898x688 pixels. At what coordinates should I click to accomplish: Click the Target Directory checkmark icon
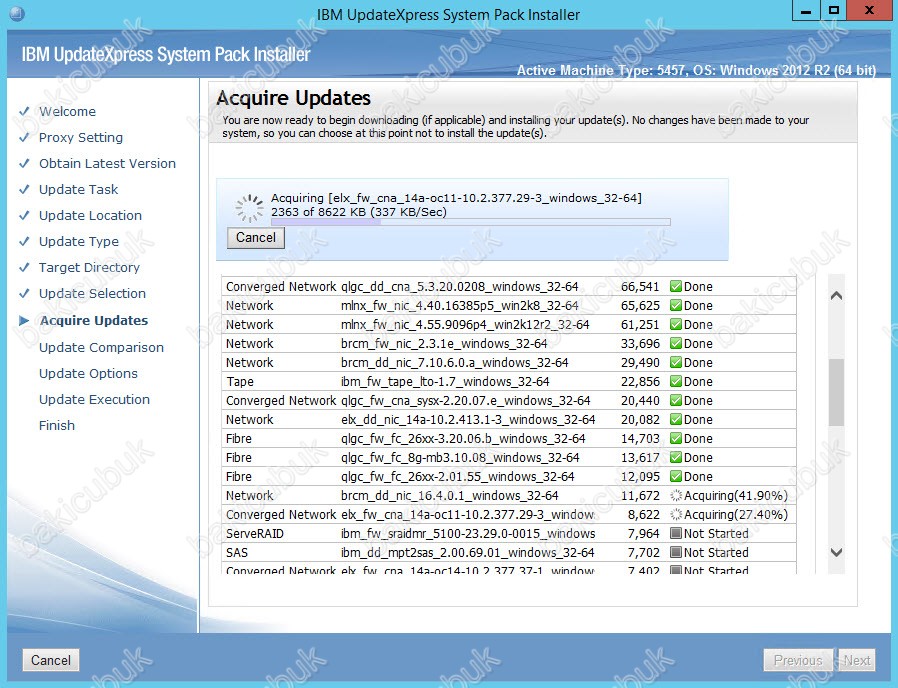(x=24, y=268)
